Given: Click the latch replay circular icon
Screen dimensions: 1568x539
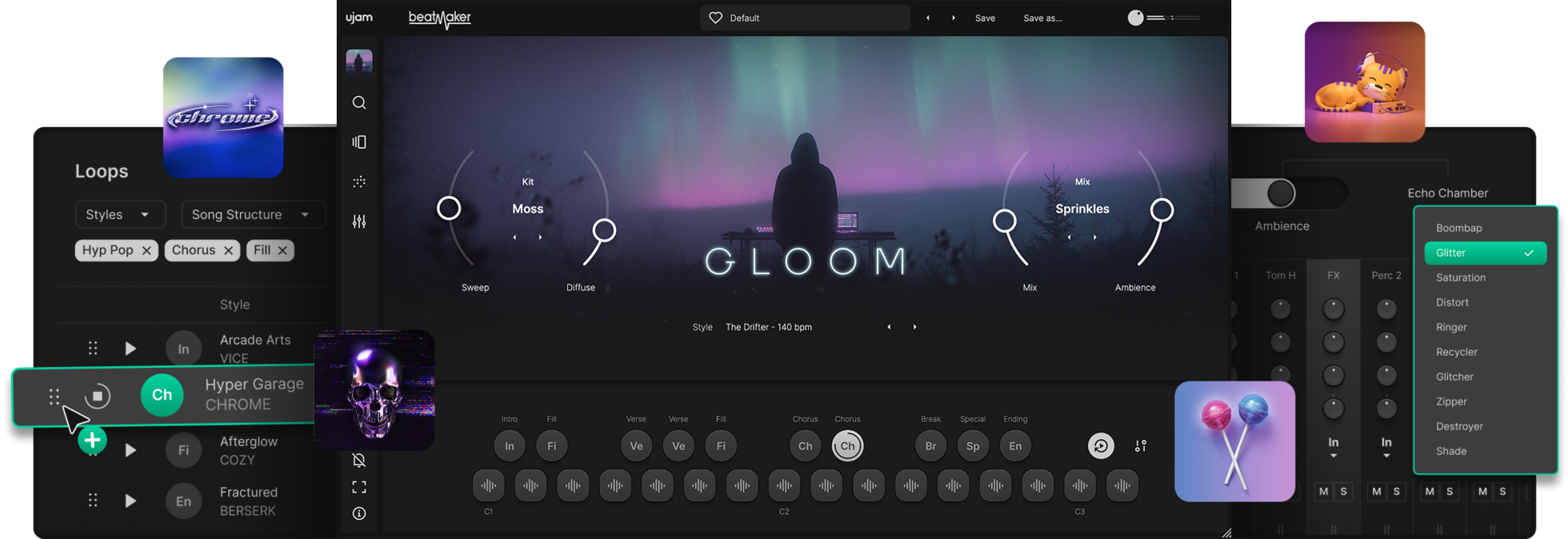Looking at the screenshot, I should (x=1101, y=446).
